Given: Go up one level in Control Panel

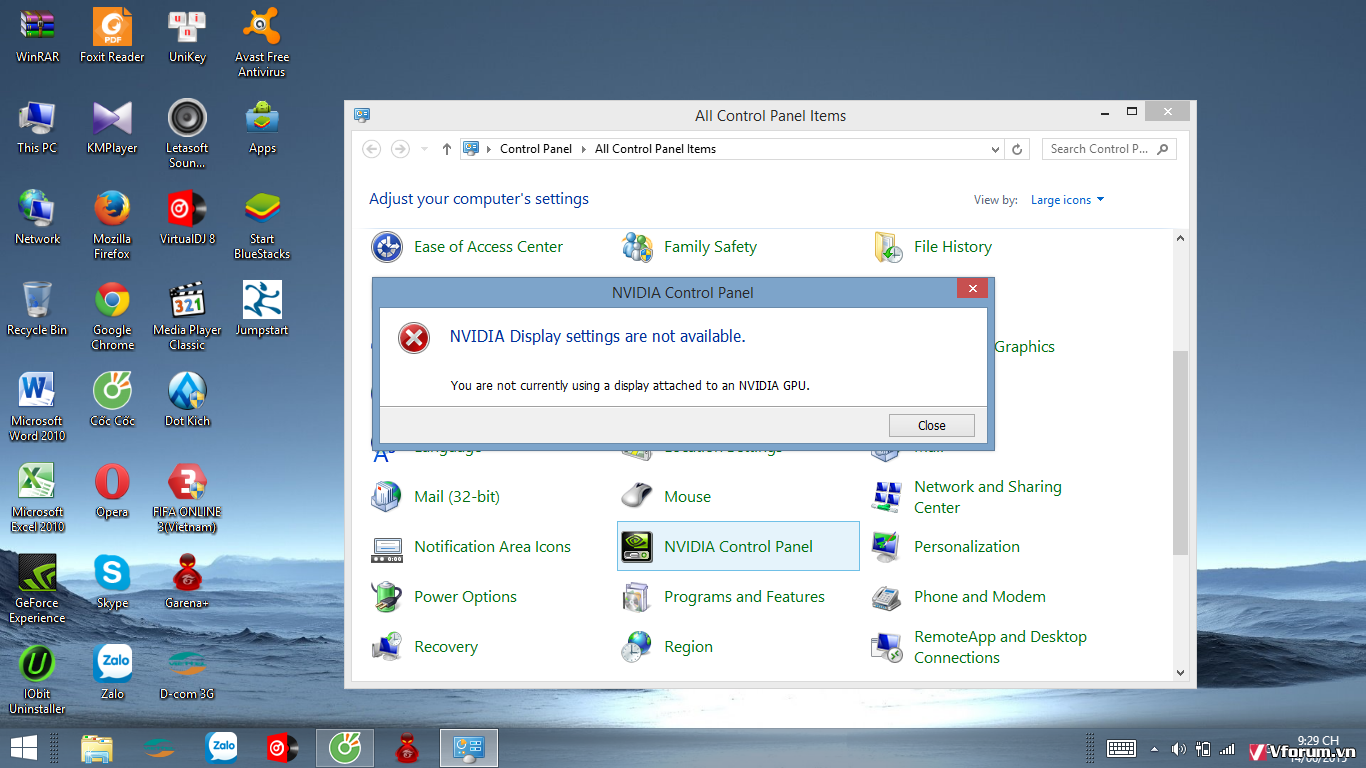Looking at the screenshot, I should pos(446,149).
